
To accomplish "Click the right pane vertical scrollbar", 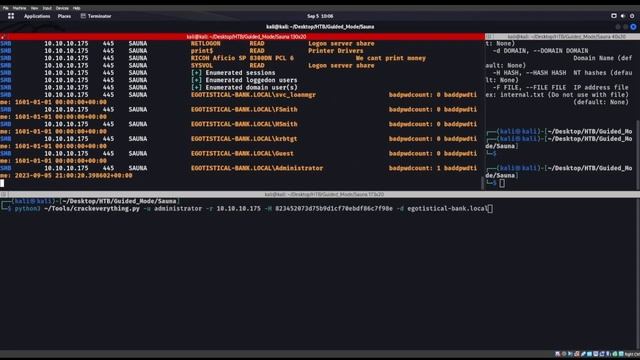I will [x=638, y=154].
